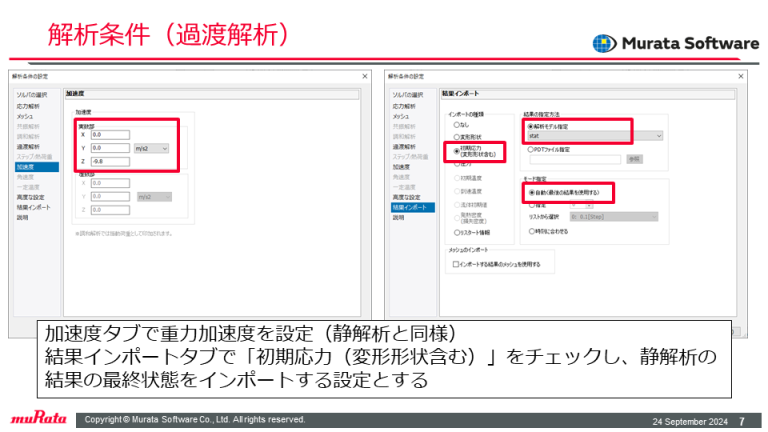Close the result import (結果インポート) dialog
The image size is (768, 432).
click(739, 76)
